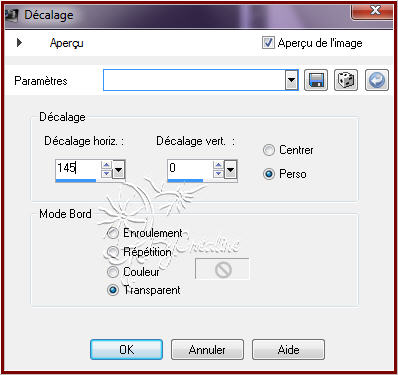Randomize parameters with the dice icon
Viewport: 398px width, 375px height.
[x=346, y=80]
